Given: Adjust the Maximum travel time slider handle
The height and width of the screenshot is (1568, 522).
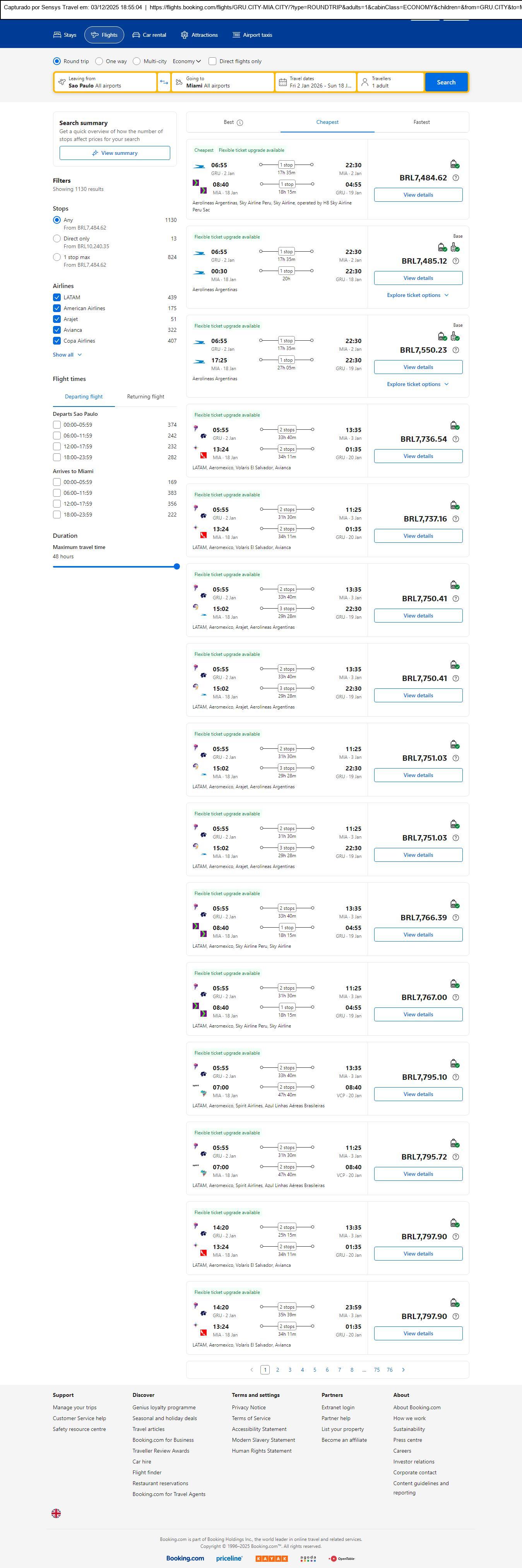Looking at the screenshot, I should pyautogui.click(x=177, y=567).
